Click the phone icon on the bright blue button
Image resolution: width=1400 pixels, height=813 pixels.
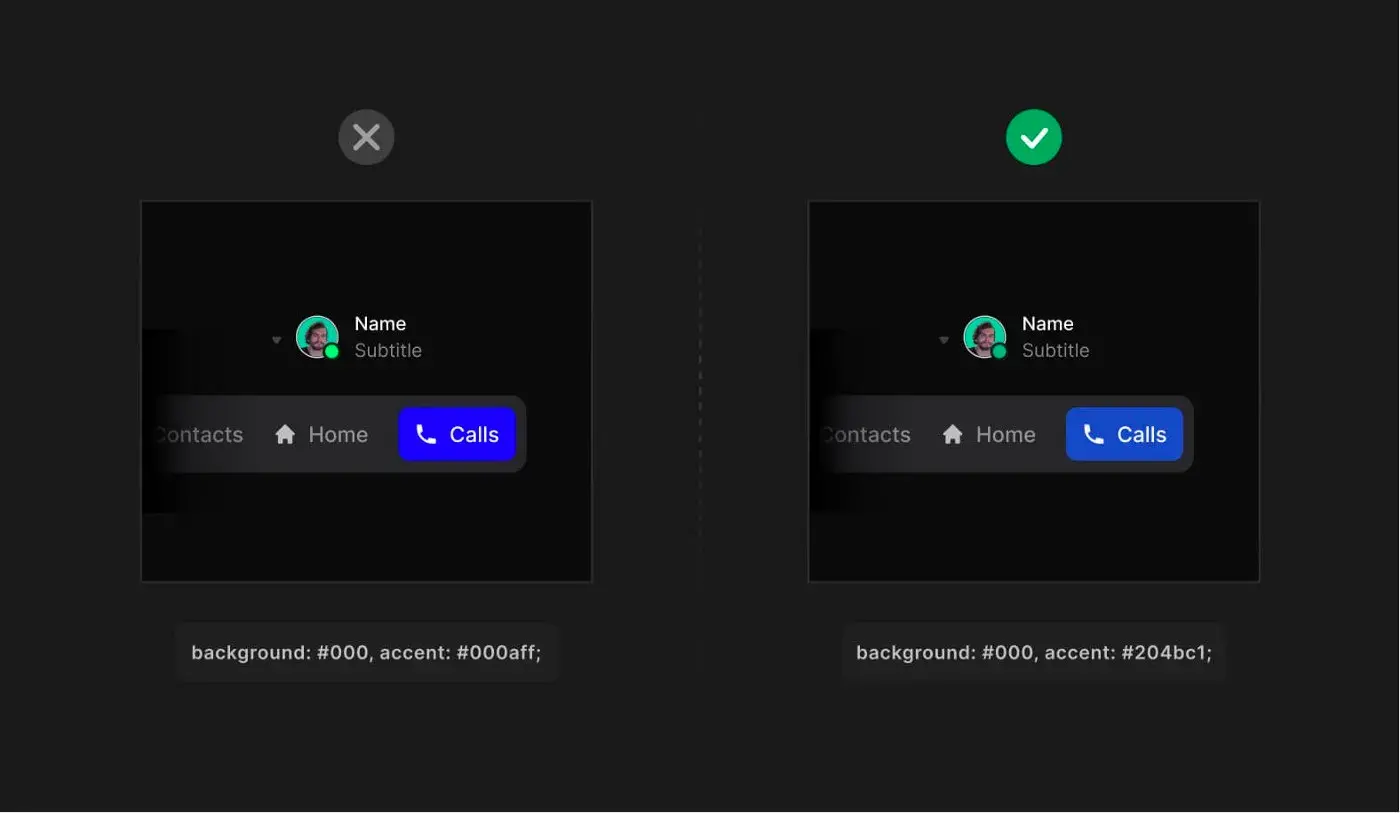pos(426,434)
